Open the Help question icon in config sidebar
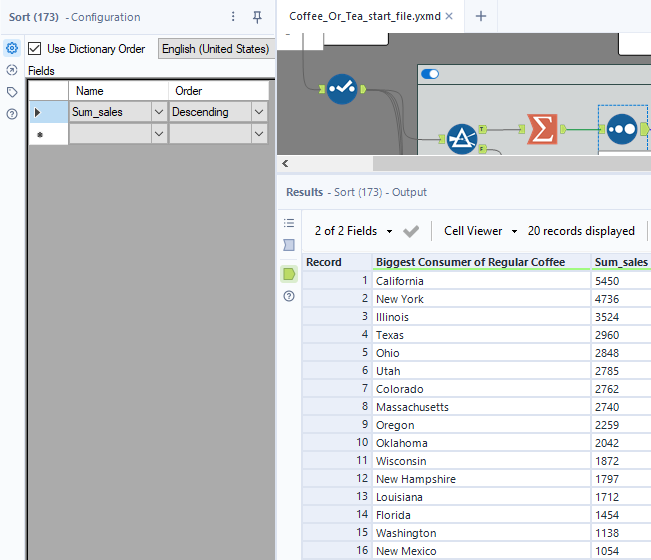651x560 pixels. pyautogui.click(x=12, y=114)
